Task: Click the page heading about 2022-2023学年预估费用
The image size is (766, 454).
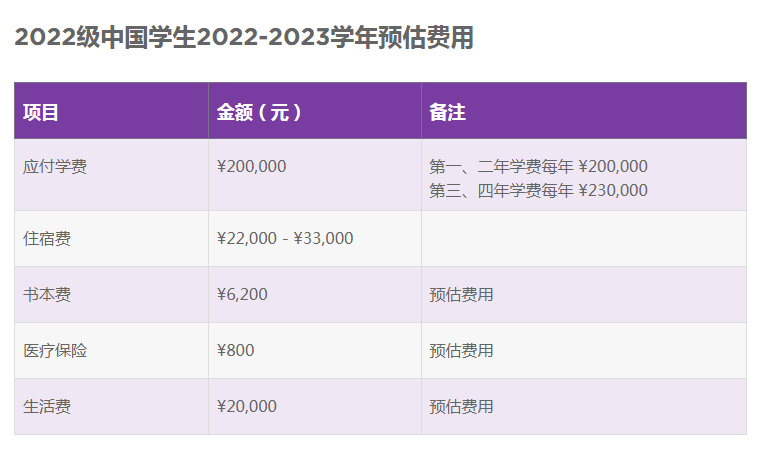Action: pyautogui.click(x=244, y=38)
